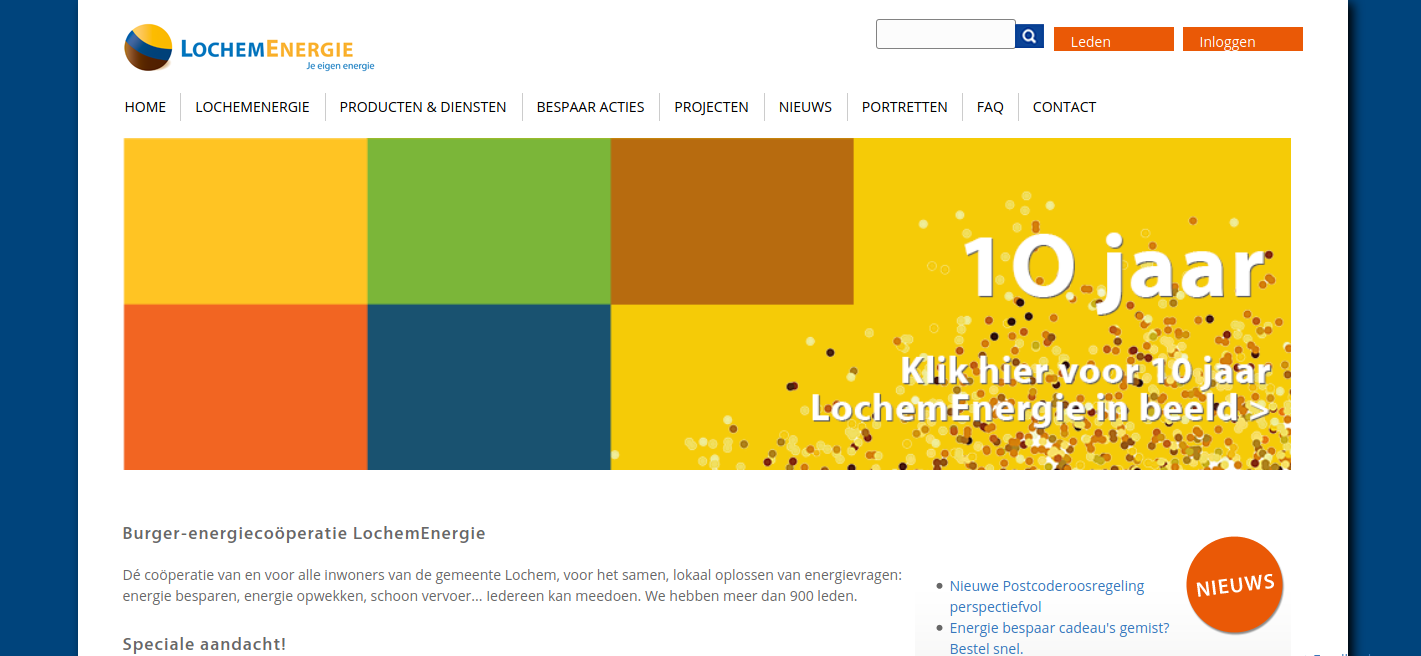Open 'Nieuwe Postcoderoosregeling perspectiefvol' news link
This screenshot has width=1421, height=656.
point(1047,596)
